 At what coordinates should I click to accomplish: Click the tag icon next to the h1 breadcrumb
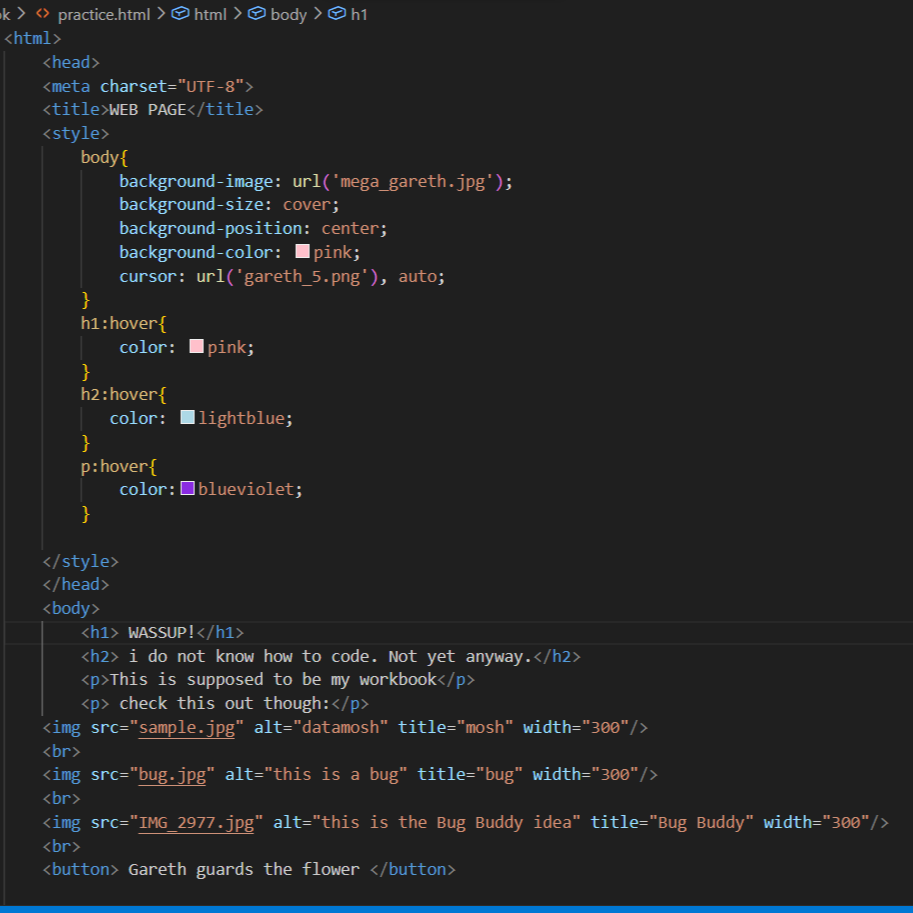[337, 15]
